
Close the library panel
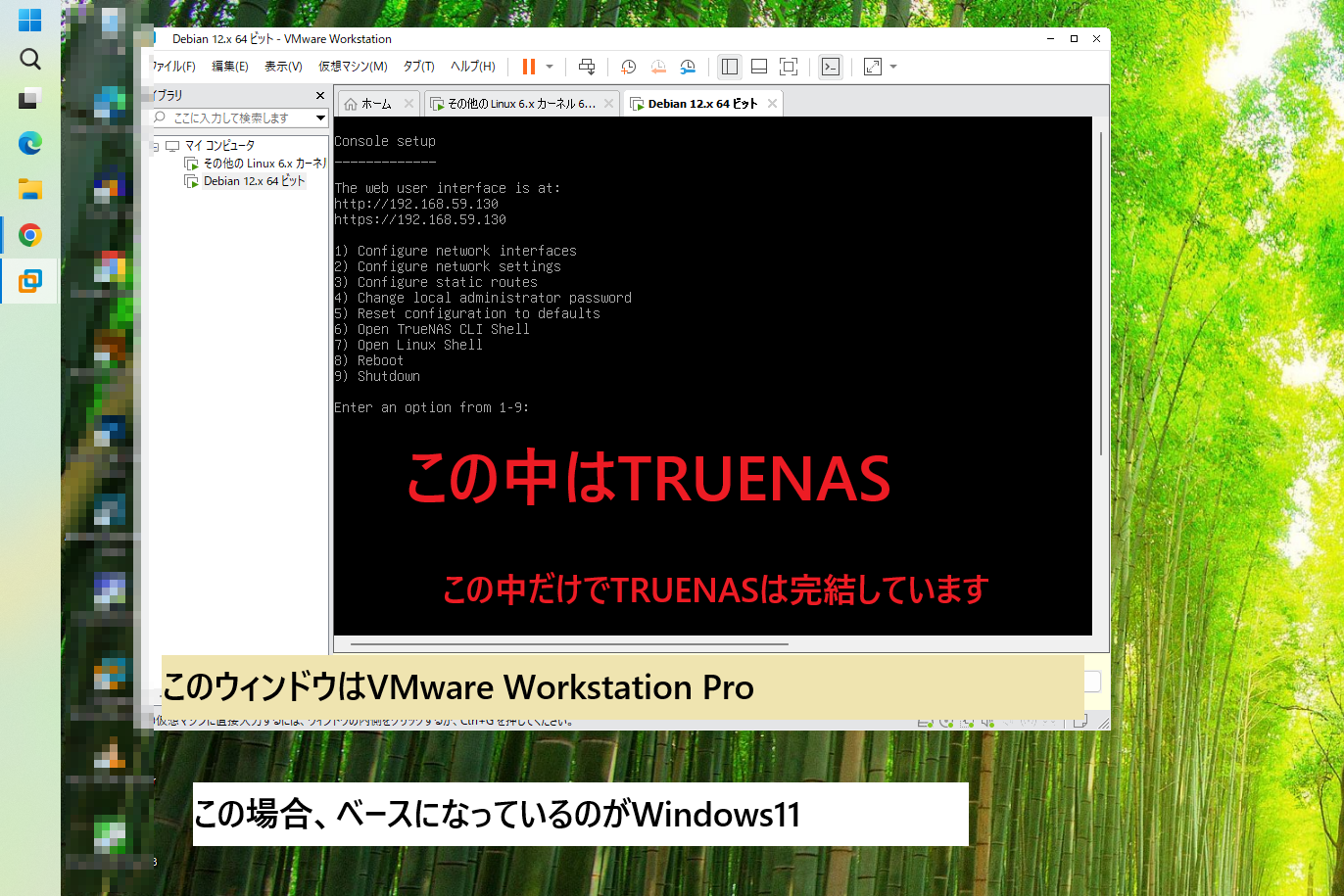pos(319,95)
